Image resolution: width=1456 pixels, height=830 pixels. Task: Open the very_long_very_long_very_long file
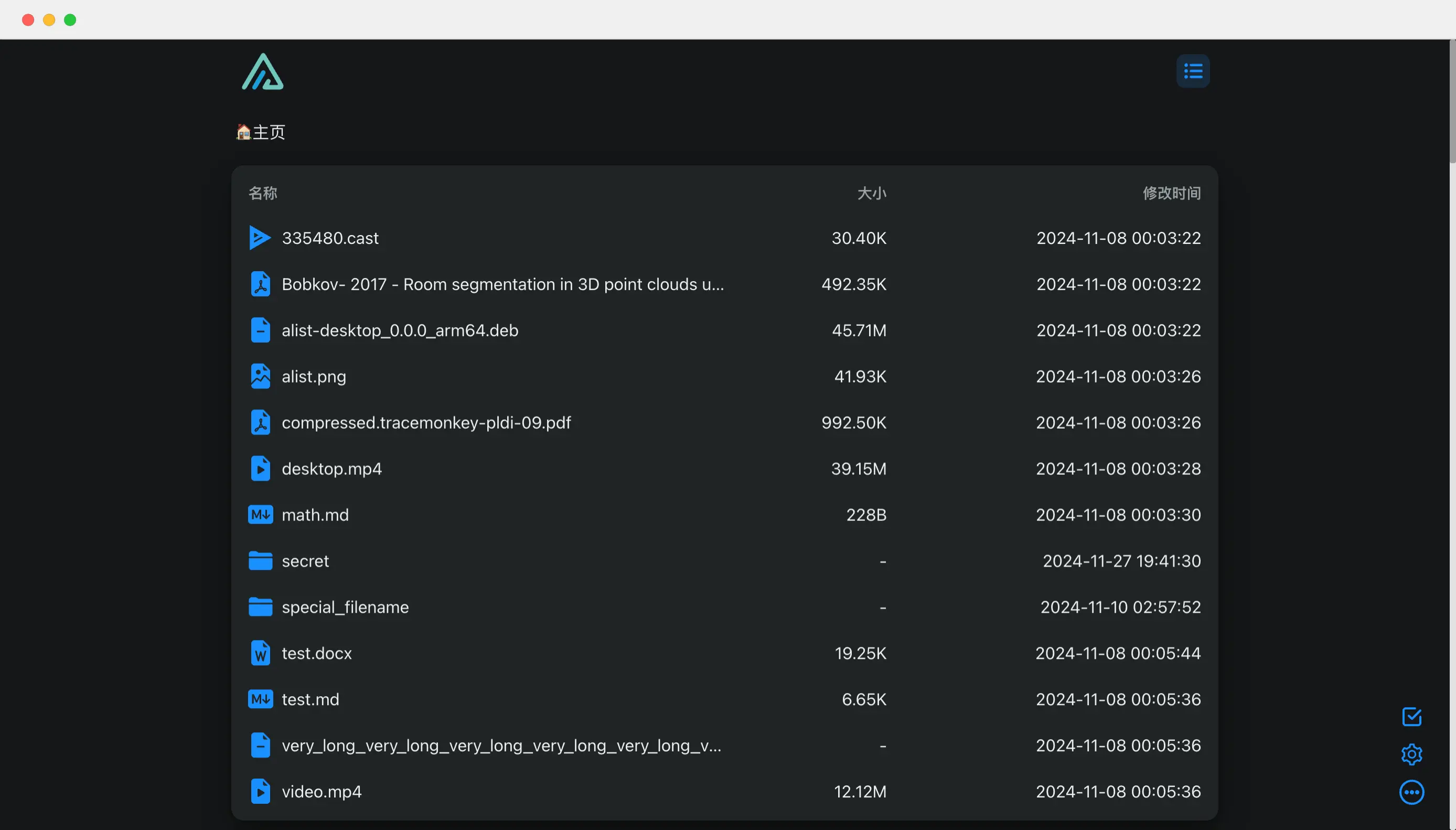tap(501, 746)
